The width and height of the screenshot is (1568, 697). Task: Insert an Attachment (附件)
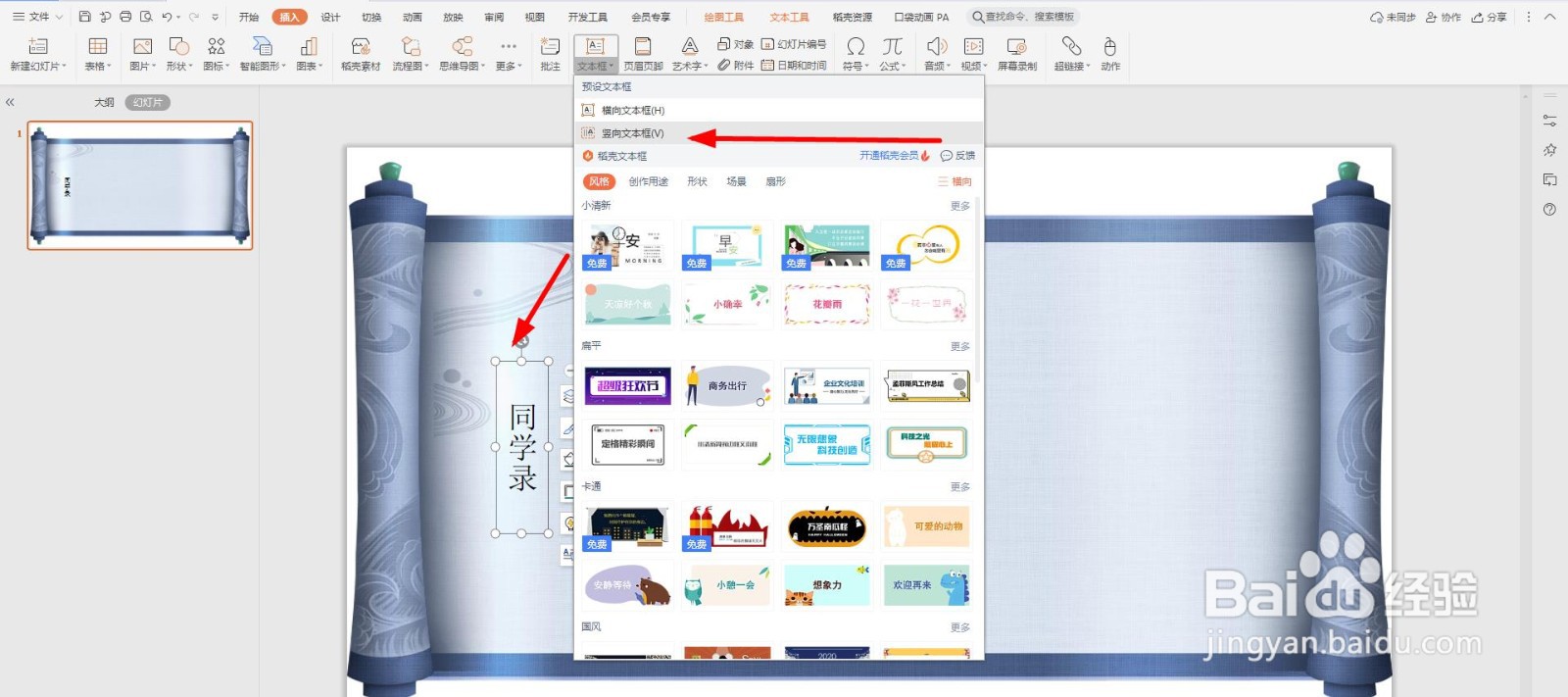pos(735,66)
